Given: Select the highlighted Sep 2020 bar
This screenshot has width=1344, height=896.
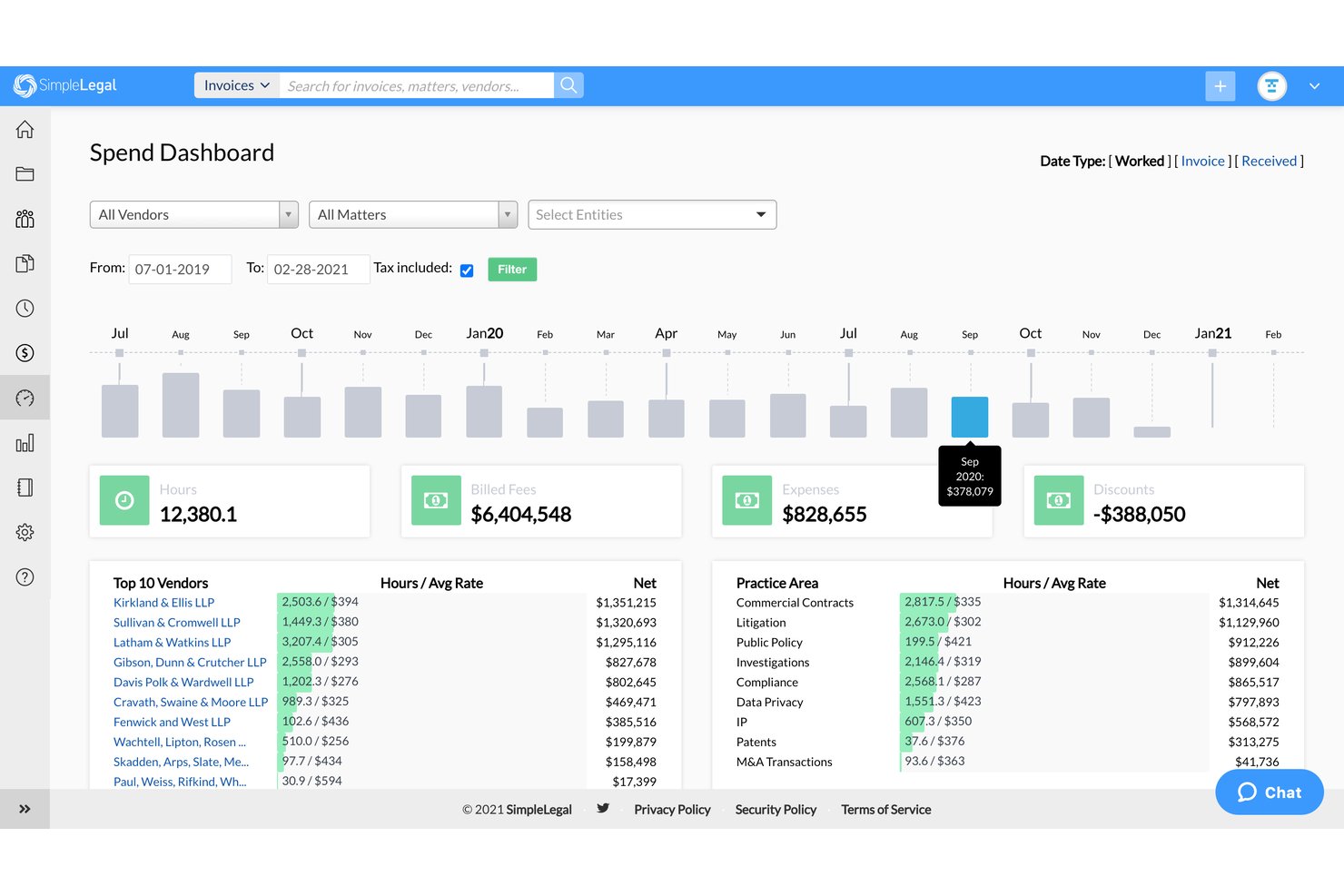Looking at the screenshot, I should point(970,418).
